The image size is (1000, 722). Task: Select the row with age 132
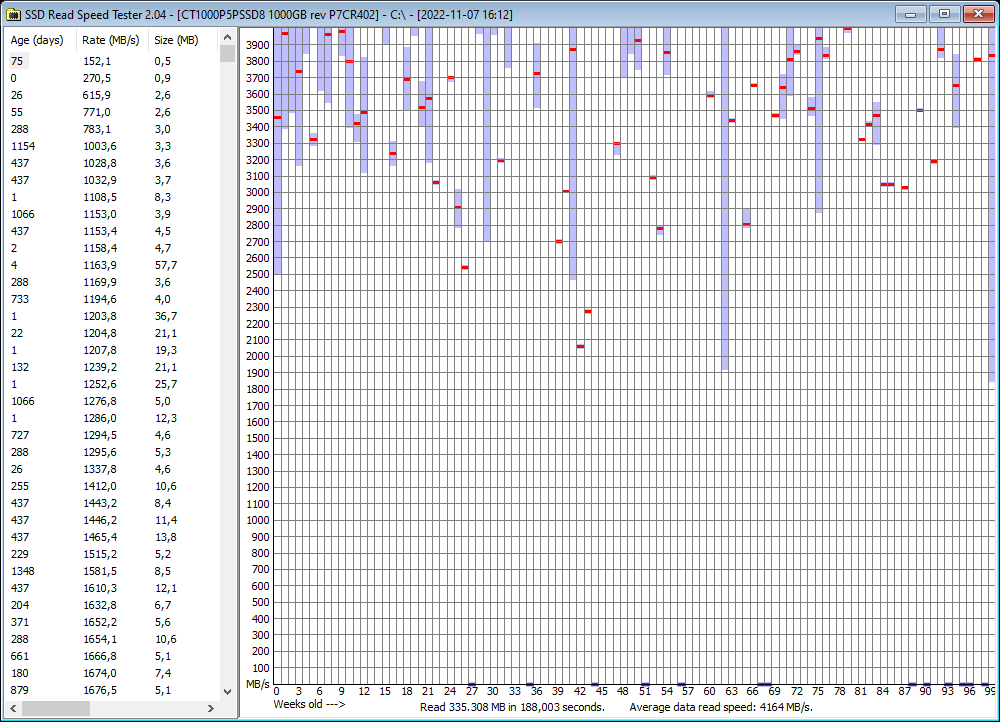(x=112, y=367)
